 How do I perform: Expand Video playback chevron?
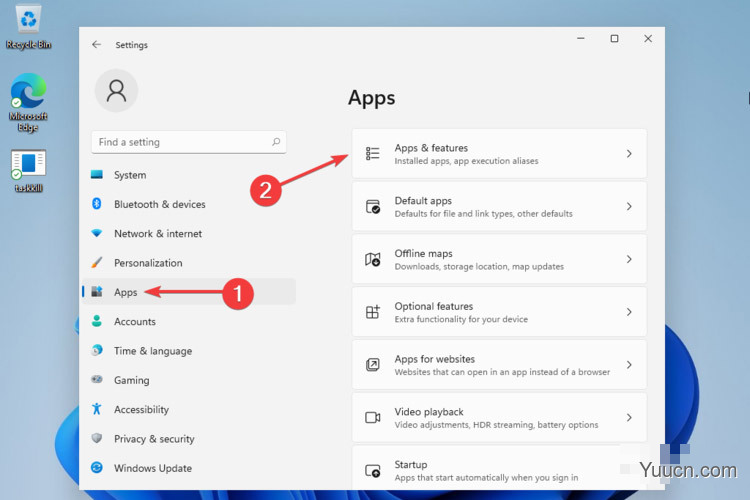point(629,417)
